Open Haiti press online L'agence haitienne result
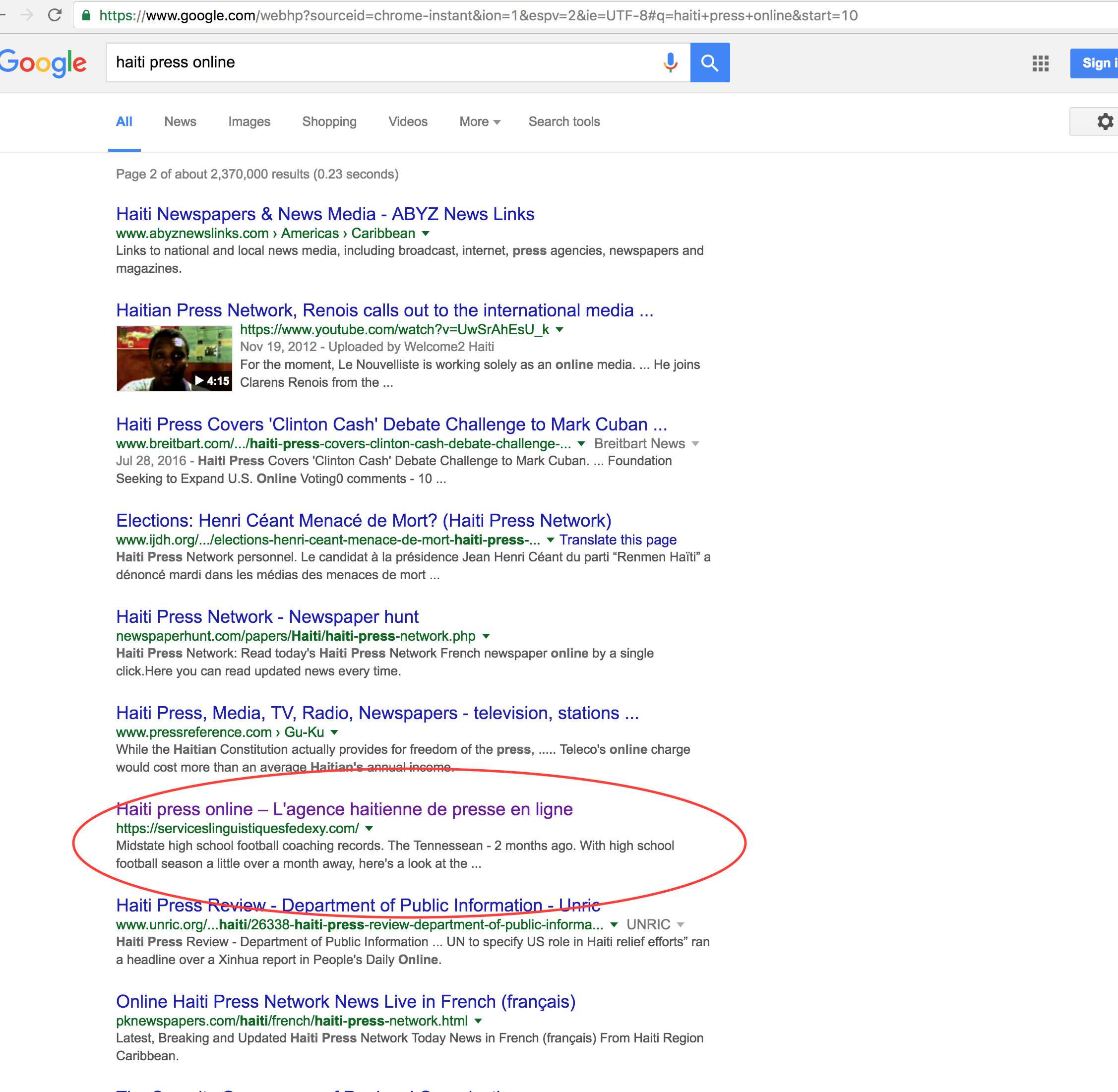 click(344, 809)
